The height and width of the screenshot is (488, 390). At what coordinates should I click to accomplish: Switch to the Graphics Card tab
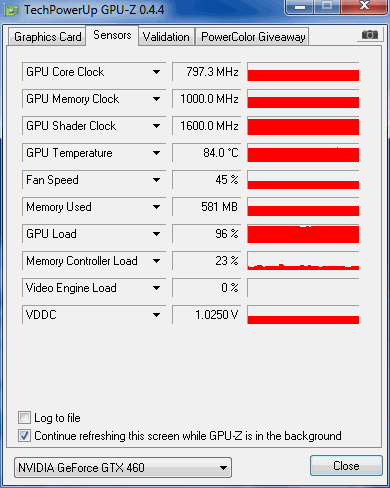click(x=47, y=37)
